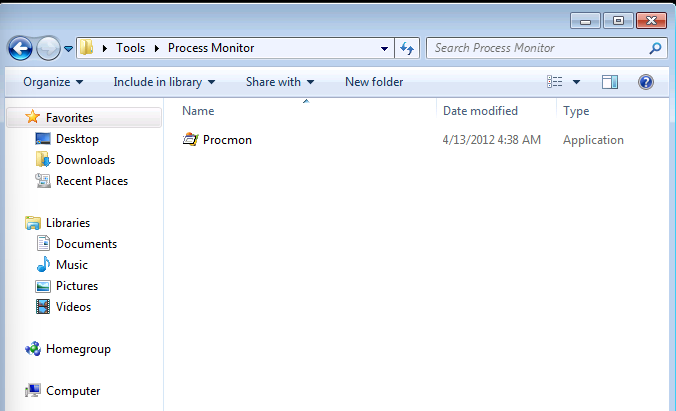The width and height of the screenshot is (676, 411).
Task: Click the folder icon in address bar
Action: (87, 47)
